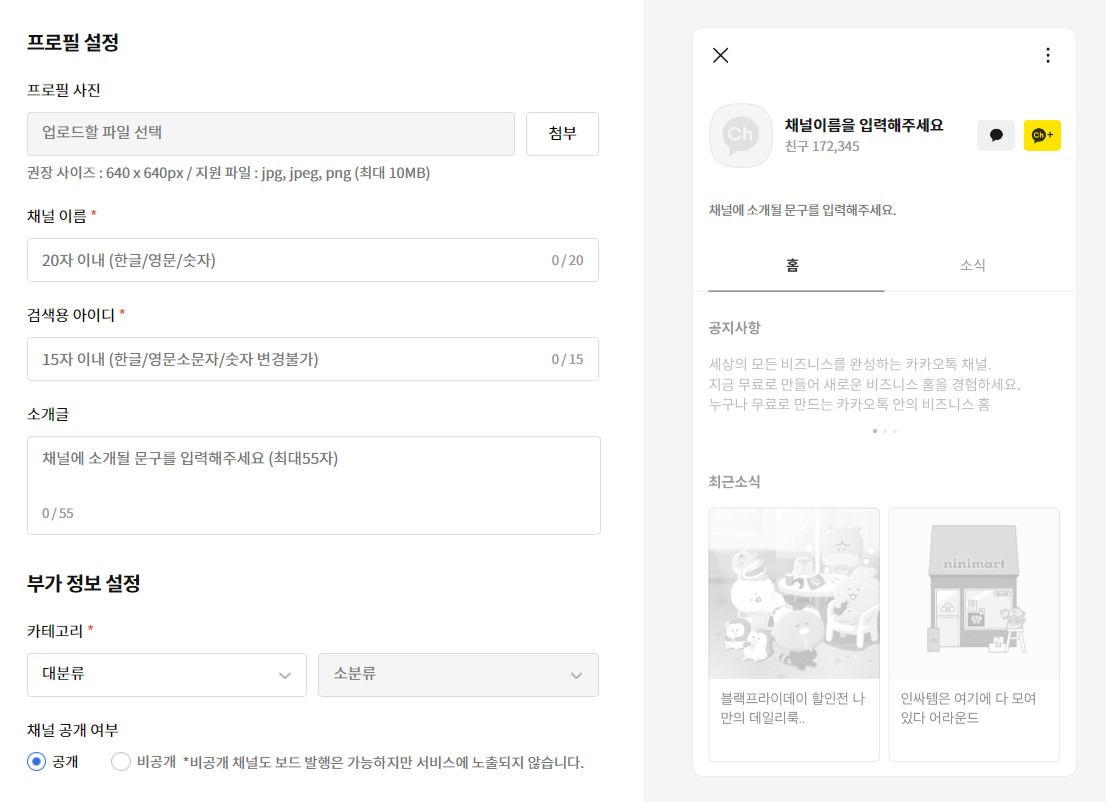Click the 최근소식 section heading
Screen dimensions: 1106x802
pos(734,482)
